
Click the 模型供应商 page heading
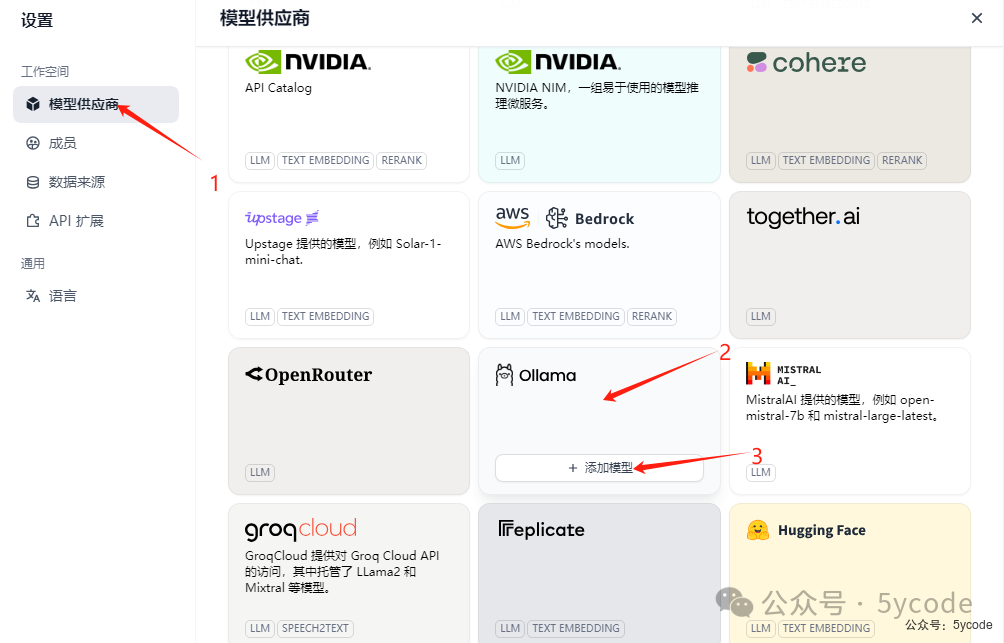[x=265, y=19]
